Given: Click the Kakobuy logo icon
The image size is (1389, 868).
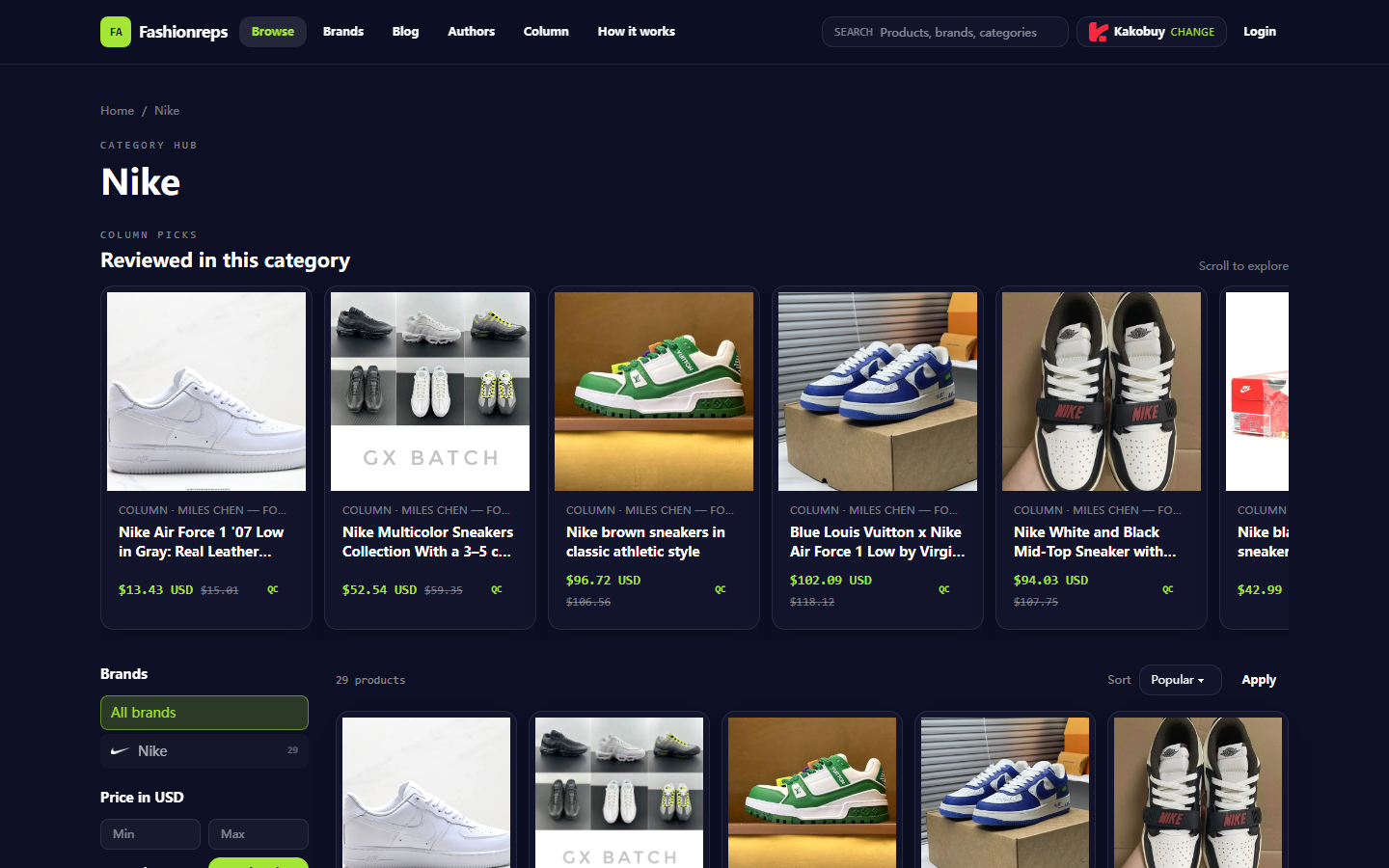Looking at the screenshot, I should click(1098, 32).
